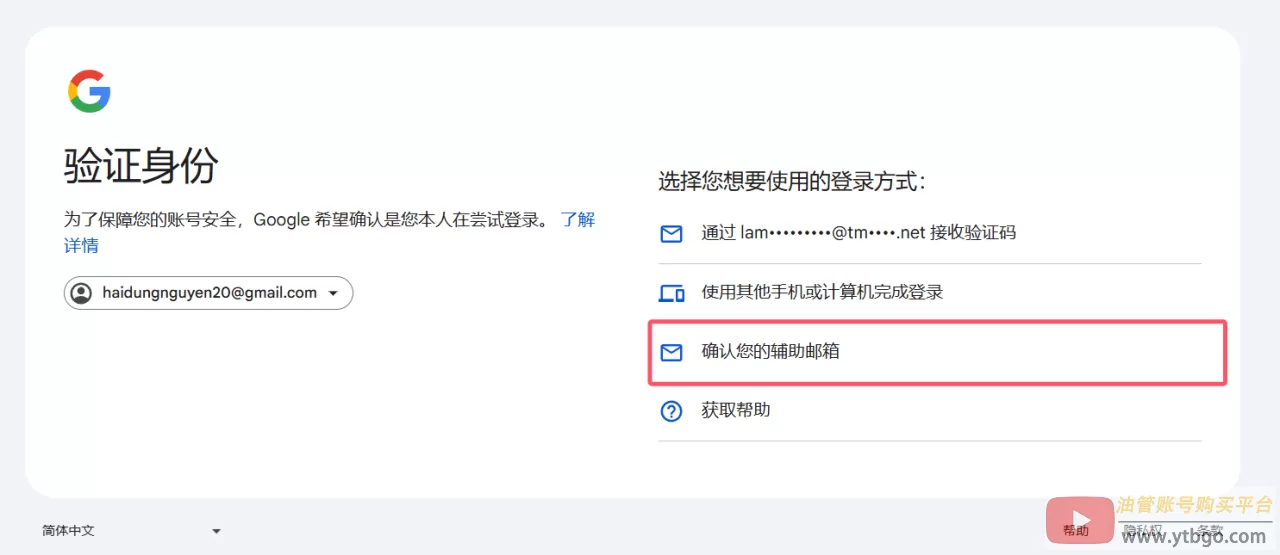
Task: Expand the account chip dropdown arrow
Action: [333, 294]
